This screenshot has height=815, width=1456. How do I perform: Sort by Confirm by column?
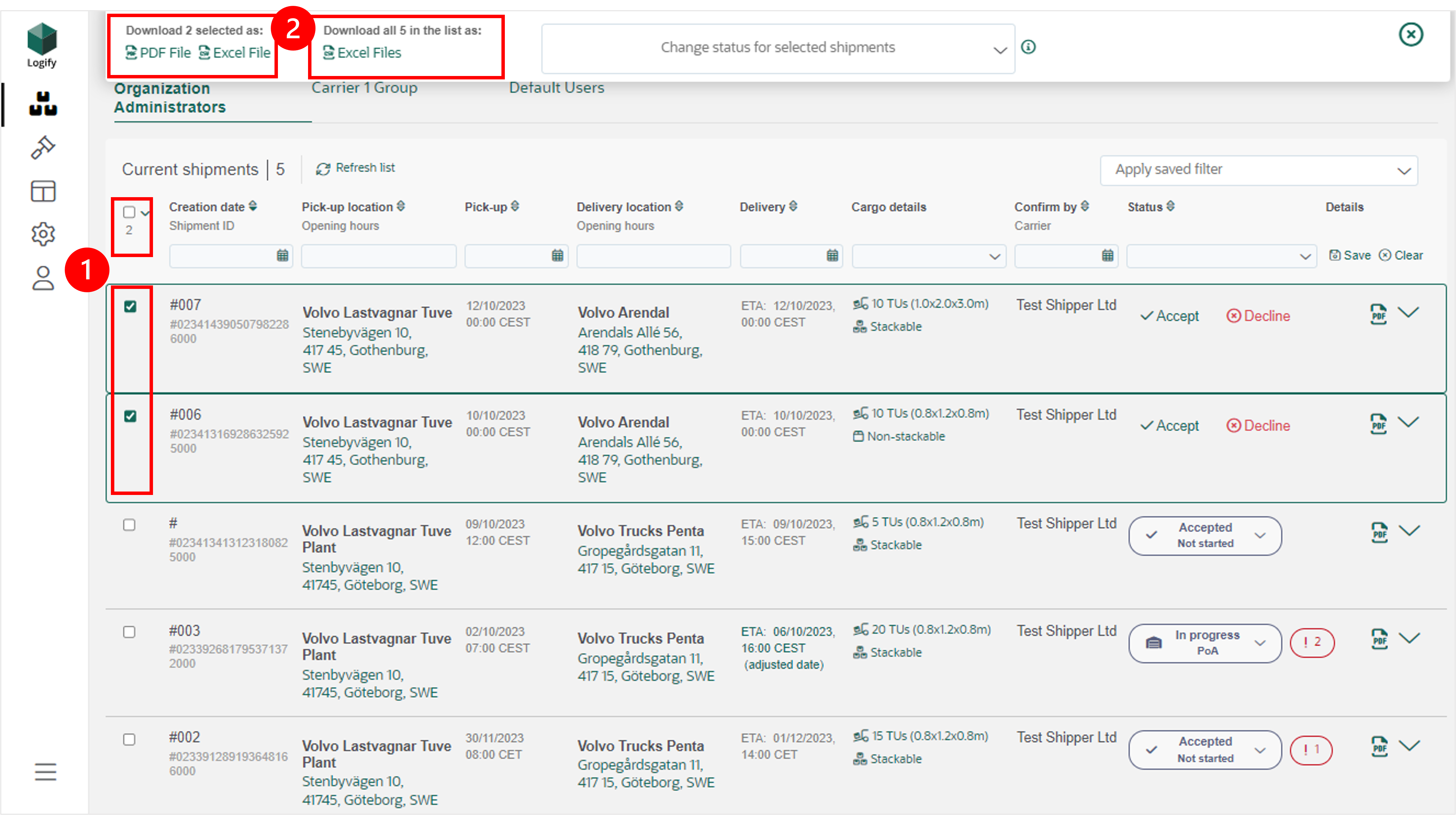tap(1085, 206)
